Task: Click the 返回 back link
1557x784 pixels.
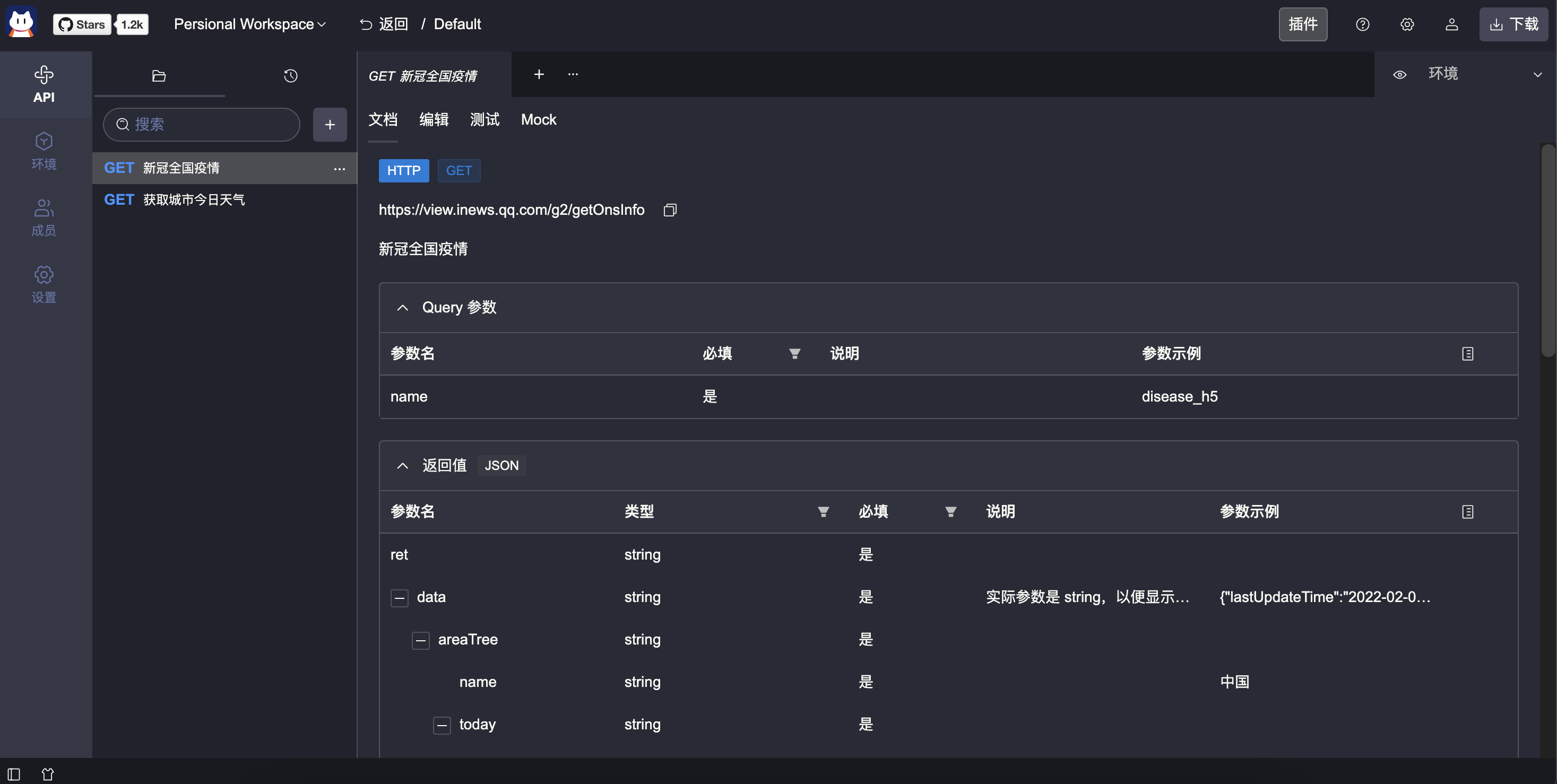Action: (384, 24)
